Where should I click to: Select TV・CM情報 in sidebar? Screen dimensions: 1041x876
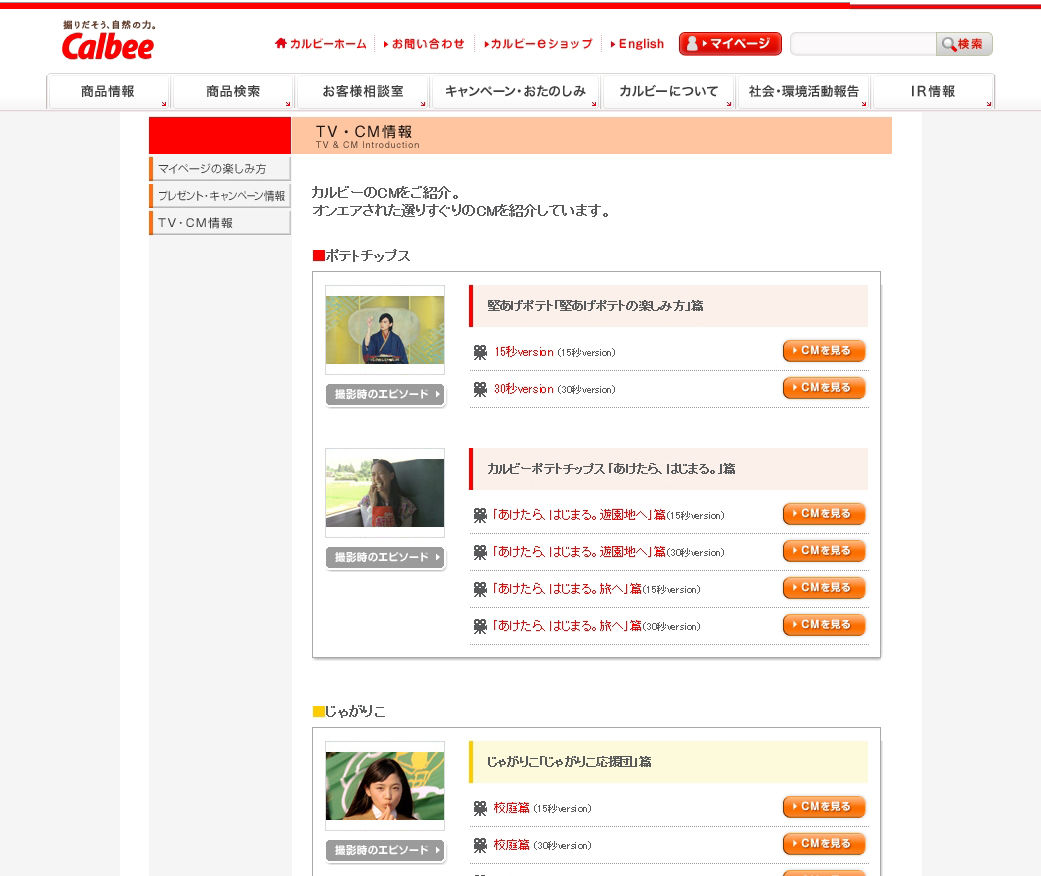[220, 223]
